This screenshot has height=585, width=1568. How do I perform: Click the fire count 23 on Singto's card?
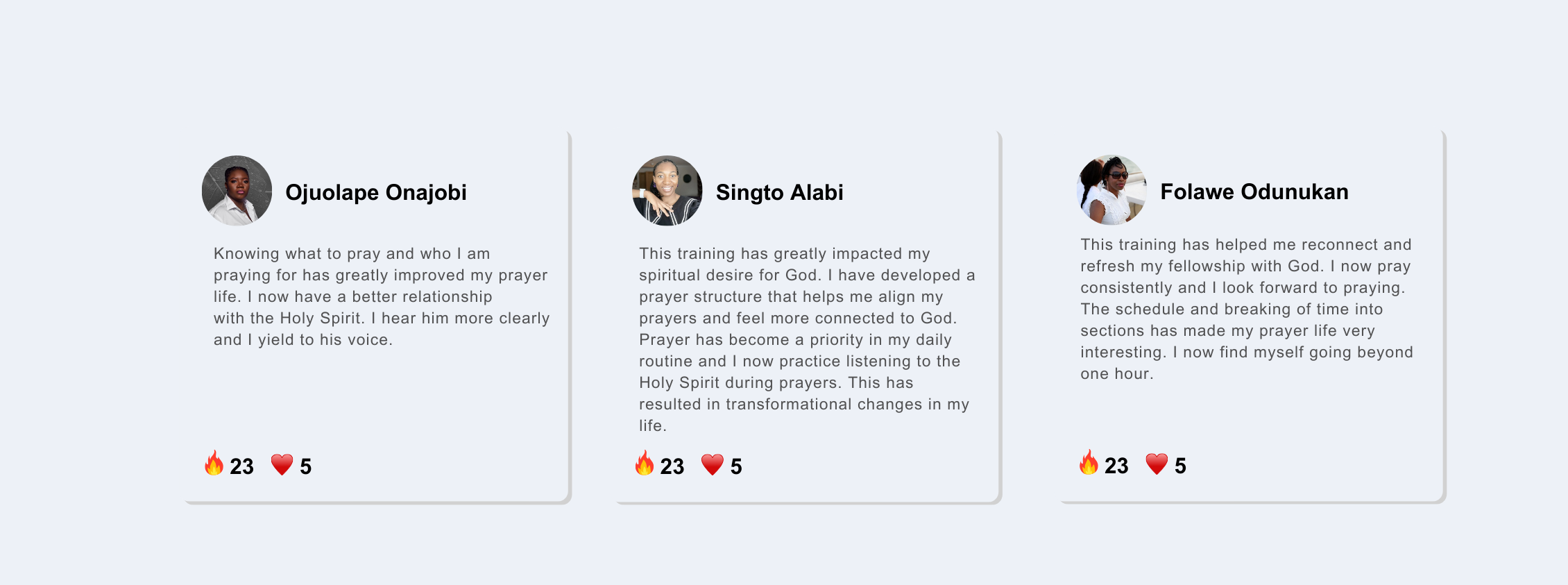click(672, 466)
